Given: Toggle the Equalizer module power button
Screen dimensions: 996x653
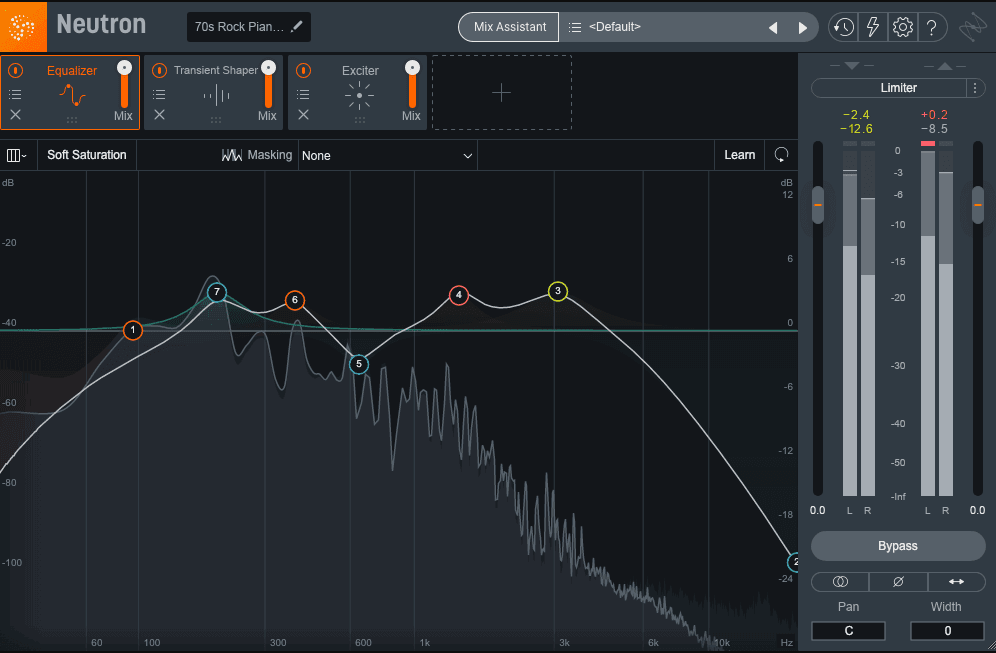Looking at the screenshot, I should coord(15,71).
